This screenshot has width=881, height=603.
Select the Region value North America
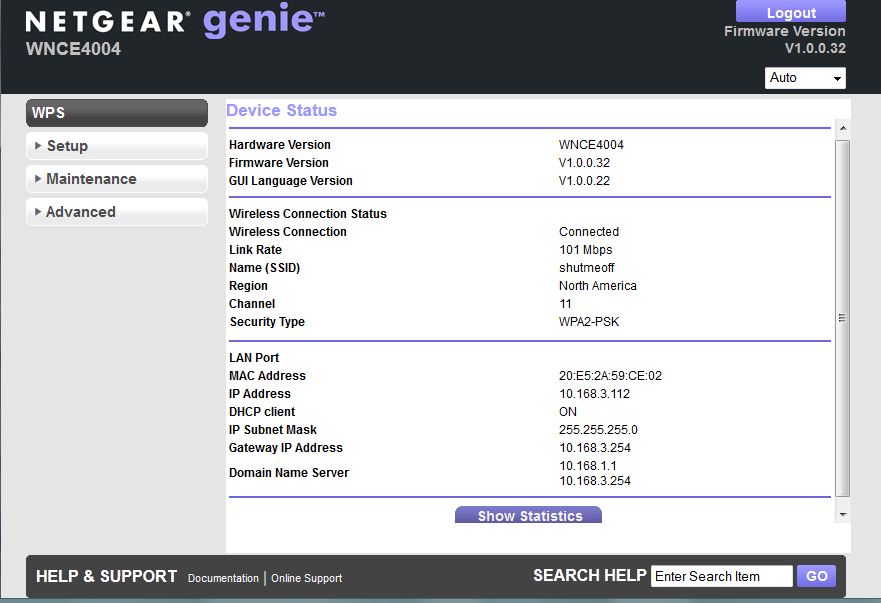click(x=598, y=285)
